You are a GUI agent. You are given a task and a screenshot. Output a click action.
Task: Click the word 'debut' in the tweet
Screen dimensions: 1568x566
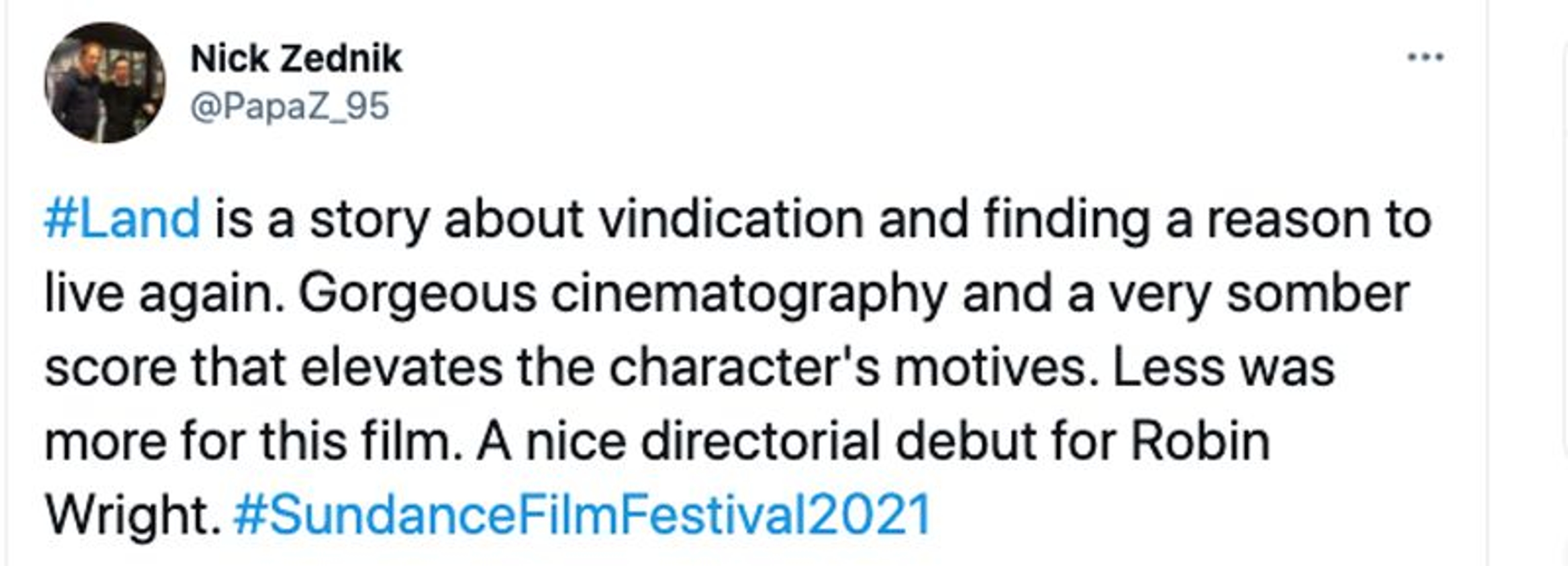965,441
